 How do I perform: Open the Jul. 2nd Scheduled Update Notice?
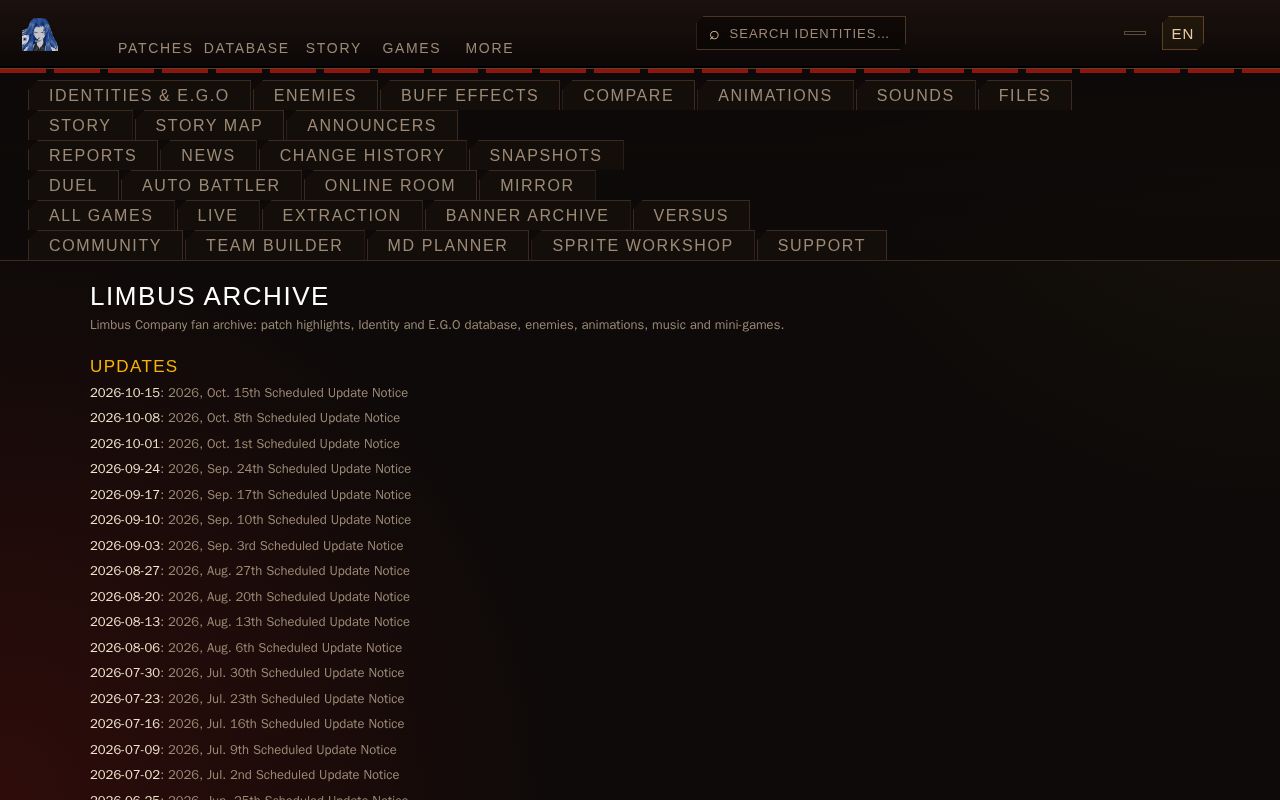click(283, 775)
